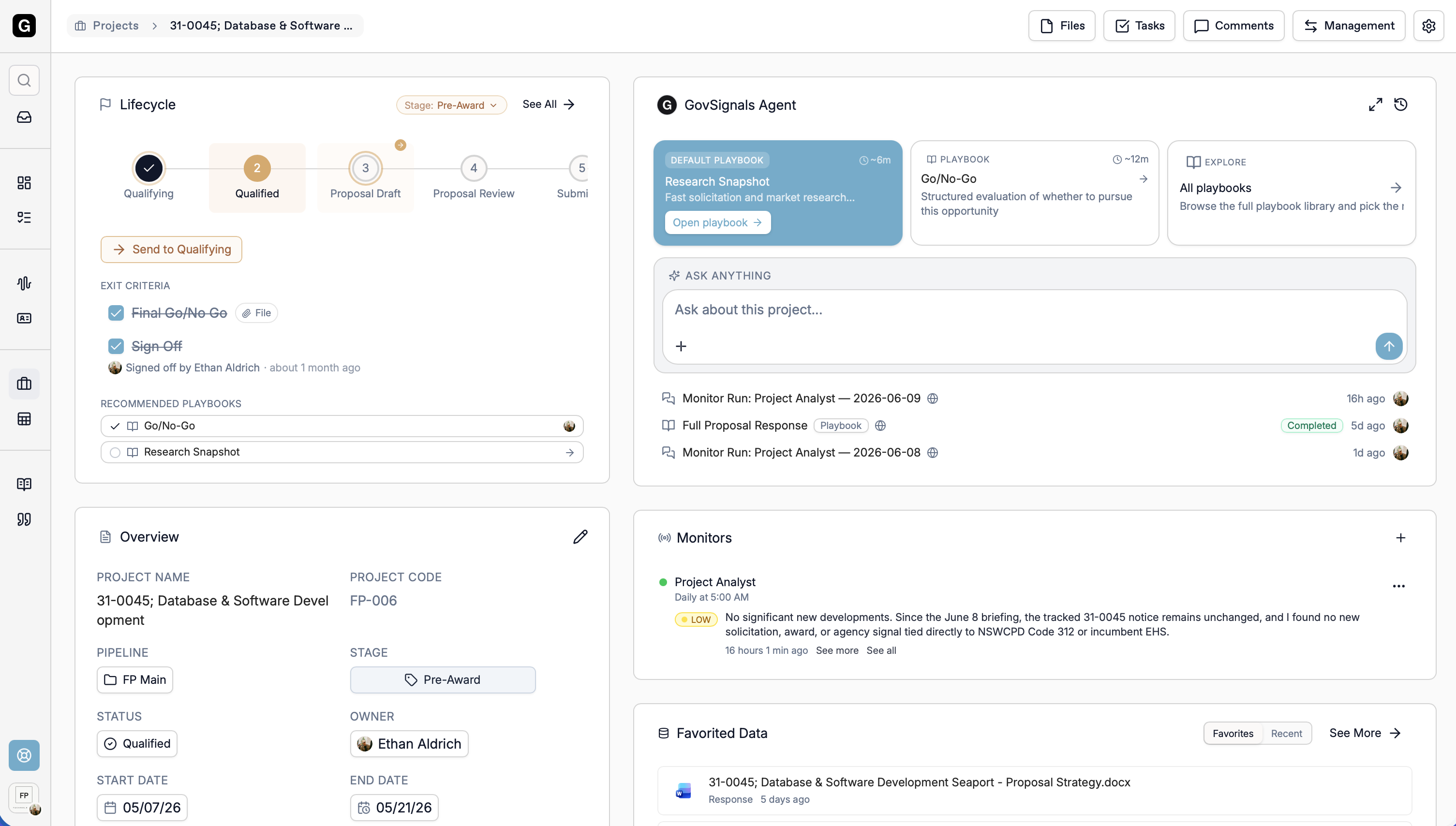Add attachment with plus in ask box

click(x=681, y=346)
